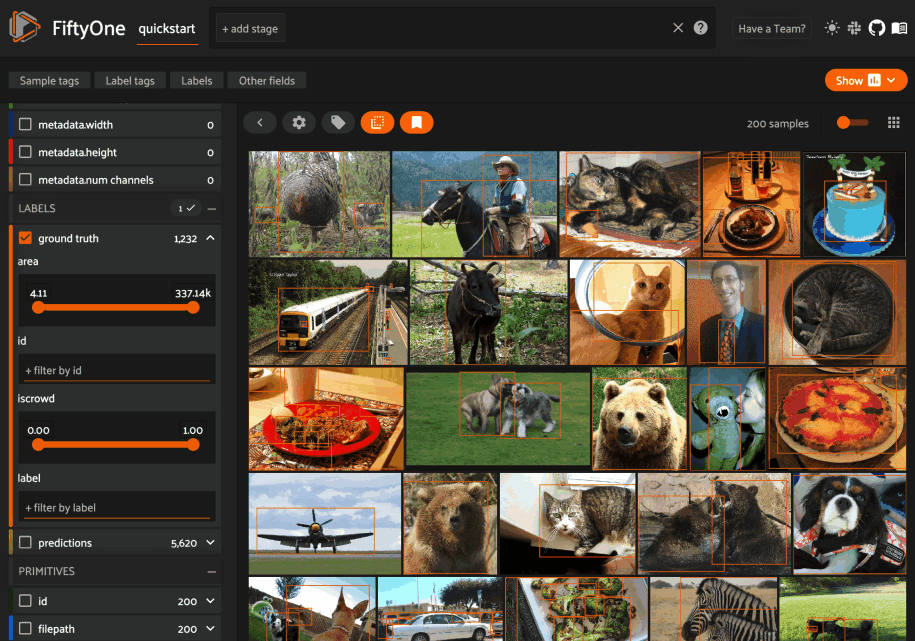915x641 pixels.
Task: Toggle light mode with the sun icon
Action: click(x=832, y=28)
